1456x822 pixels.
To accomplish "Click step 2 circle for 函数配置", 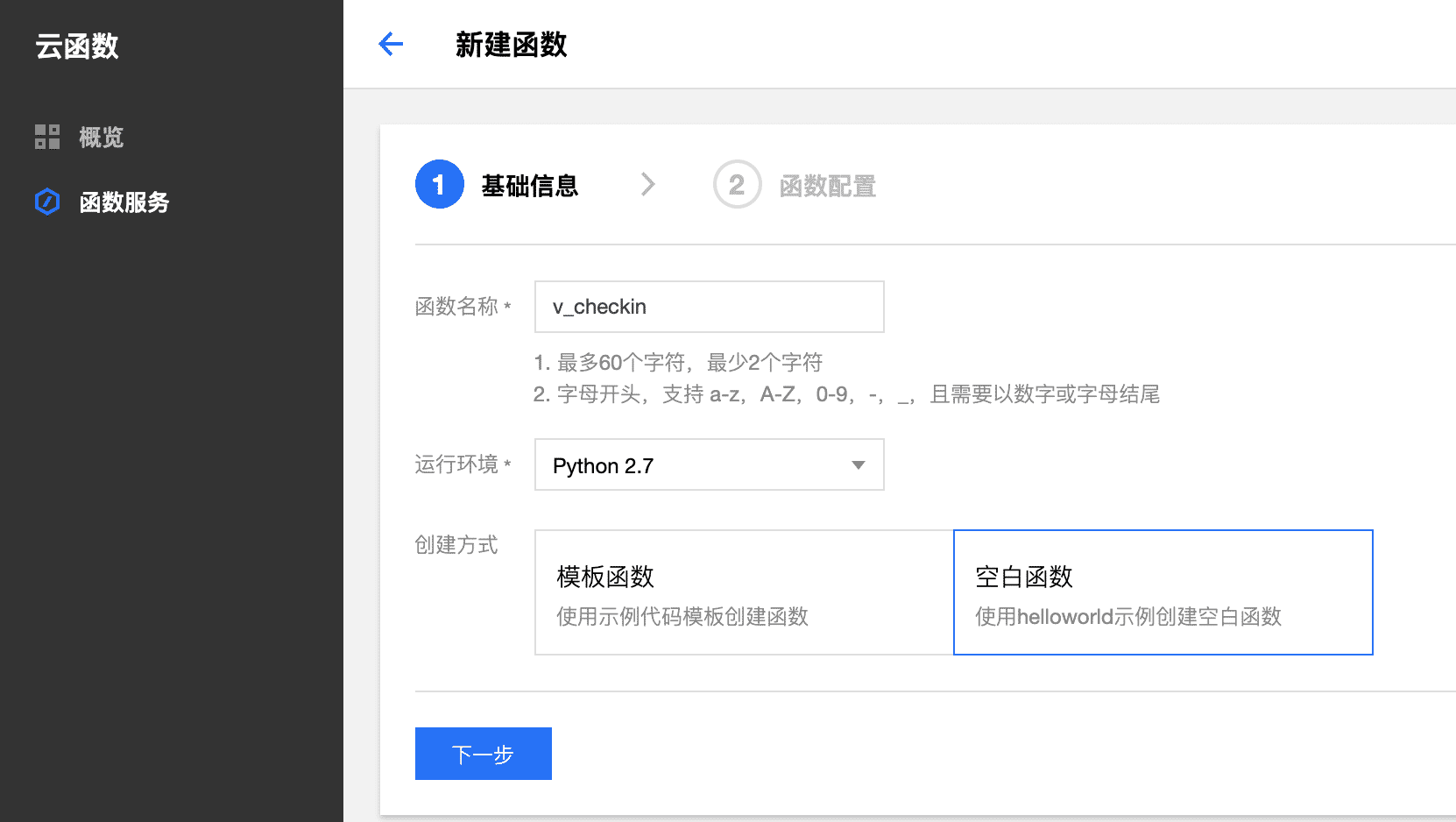I will [x=737, y=184].
